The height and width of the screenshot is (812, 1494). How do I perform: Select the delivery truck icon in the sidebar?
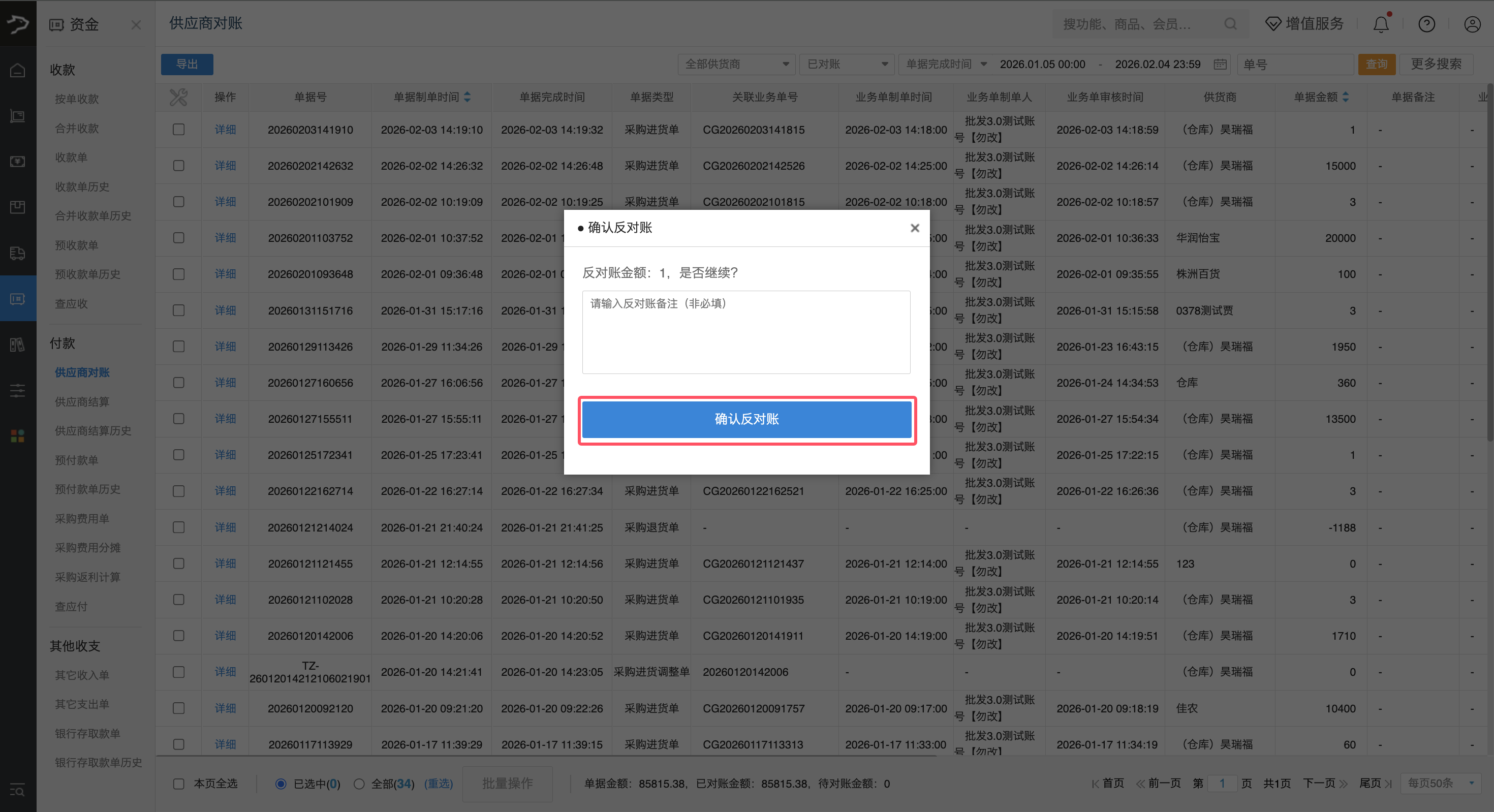(17, 254)
